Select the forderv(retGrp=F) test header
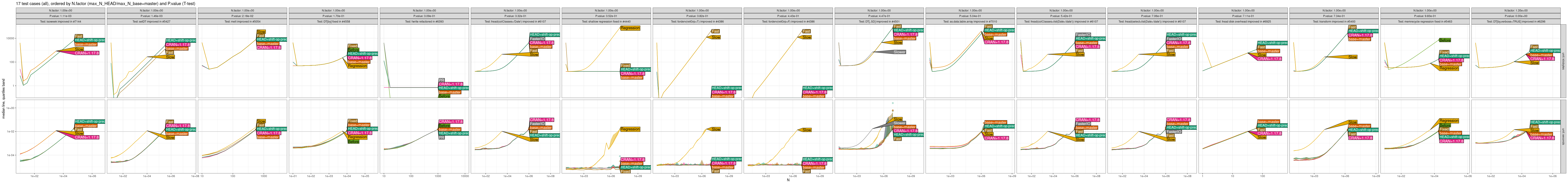 [788, 21]
